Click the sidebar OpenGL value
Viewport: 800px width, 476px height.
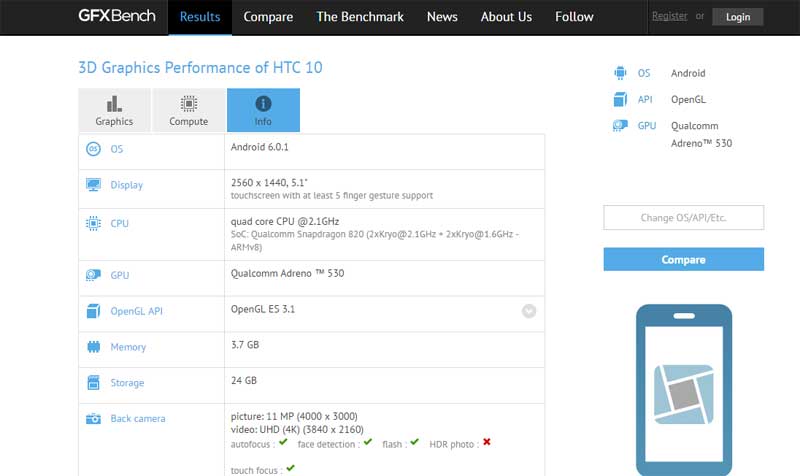(688, 99)
